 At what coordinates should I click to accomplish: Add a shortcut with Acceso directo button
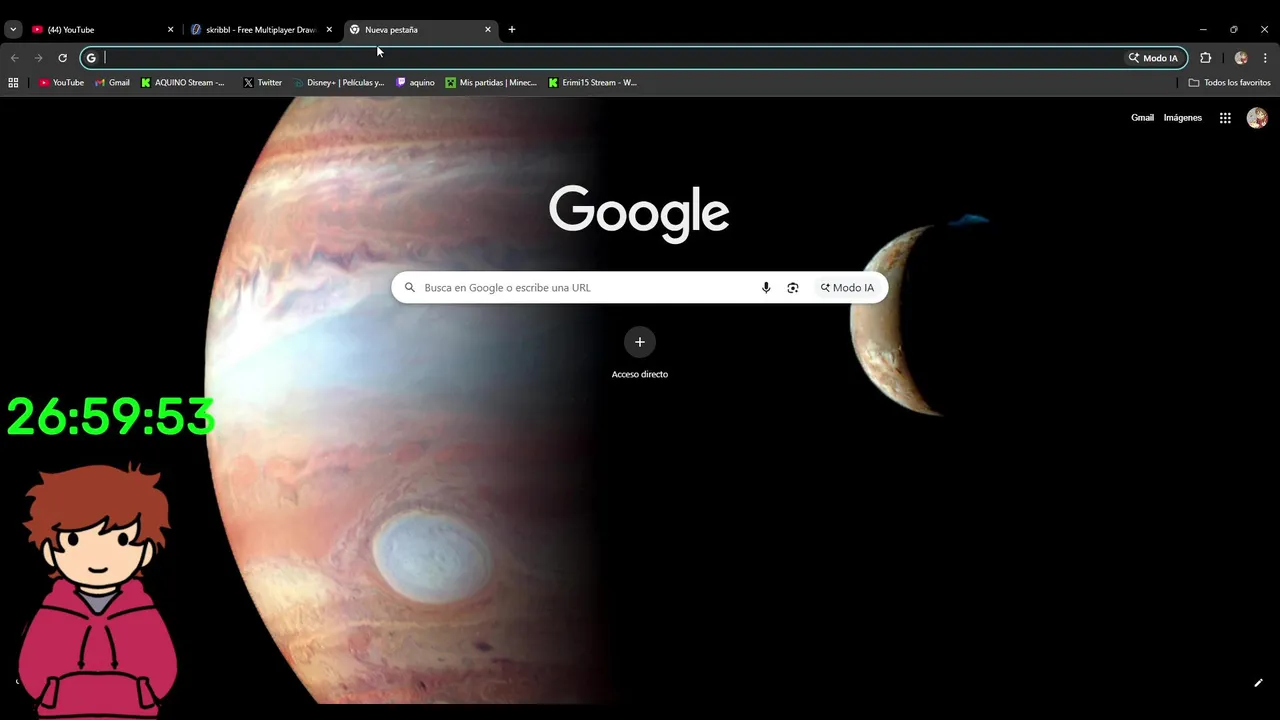pyautogui.click(x=640, y=353)
